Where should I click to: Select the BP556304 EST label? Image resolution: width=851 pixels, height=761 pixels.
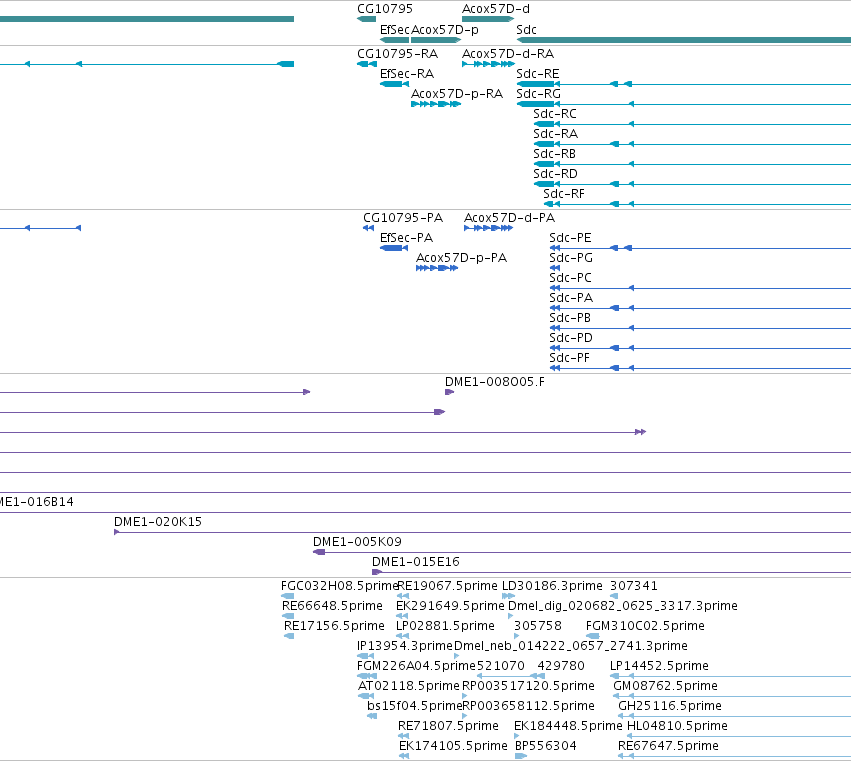(545, 747)
